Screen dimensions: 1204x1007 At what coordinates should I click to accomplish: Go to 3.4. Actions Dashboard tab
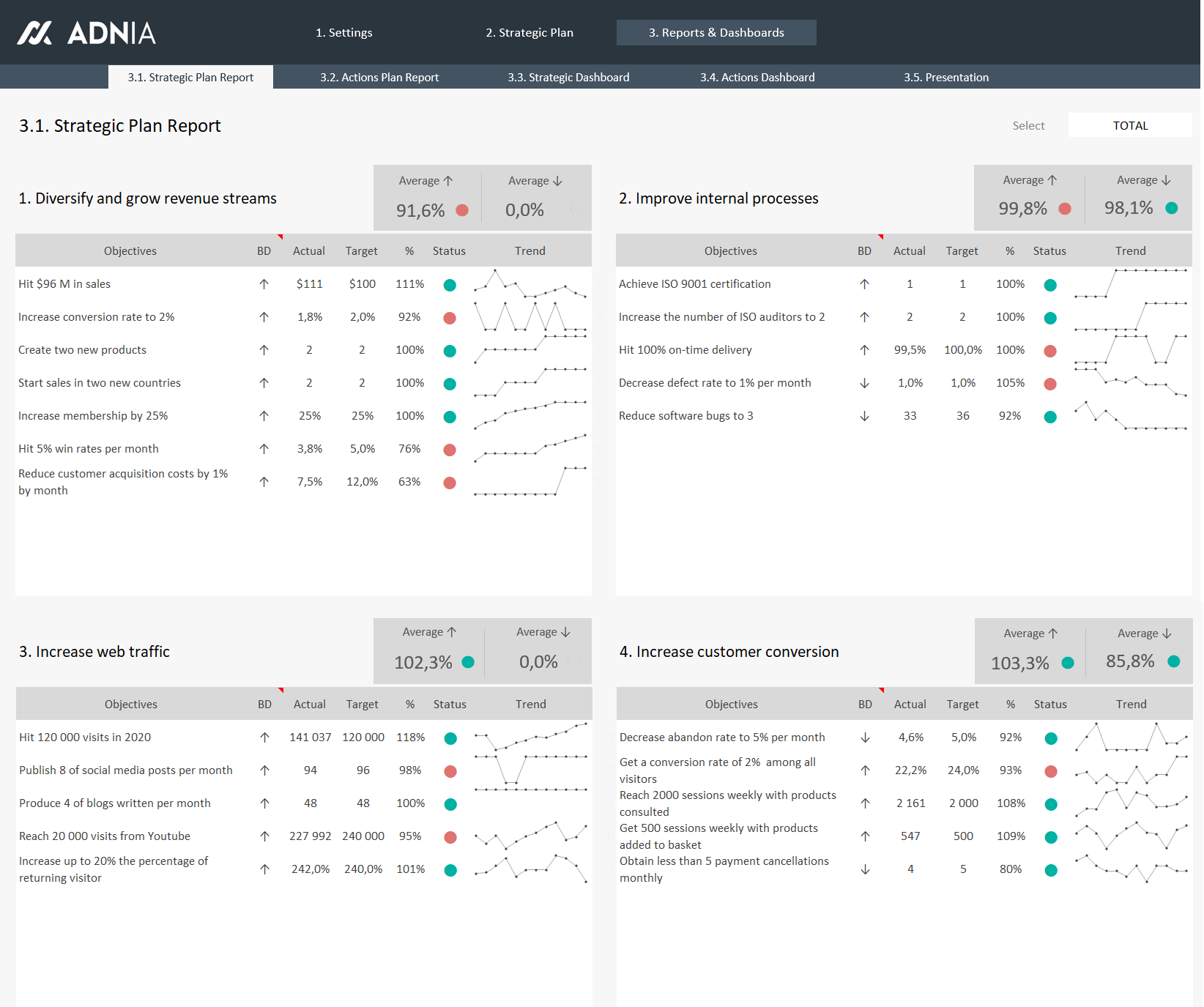click(x=757, y=78)
